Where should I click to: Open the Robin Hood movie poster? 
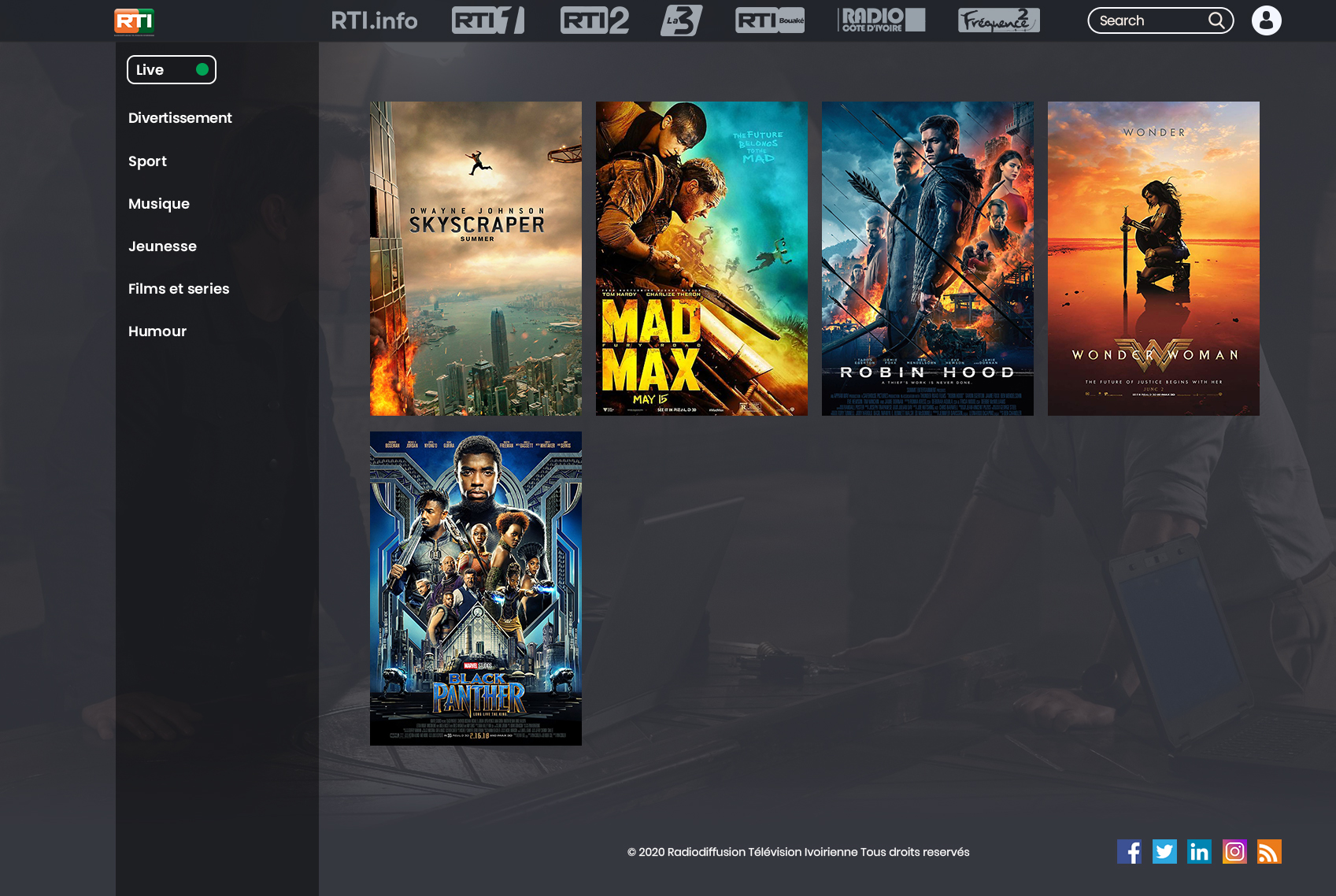click(x=927, y=258)
